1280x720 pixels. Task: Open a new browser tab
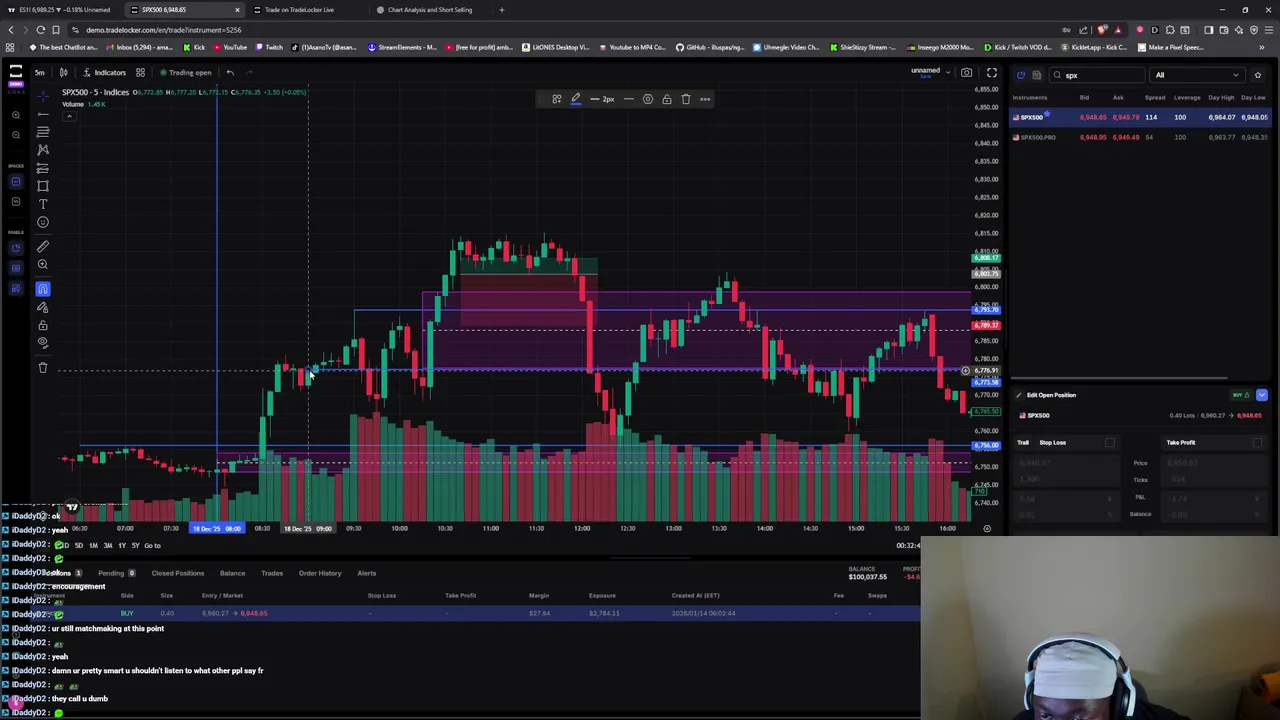pos(502,10)
